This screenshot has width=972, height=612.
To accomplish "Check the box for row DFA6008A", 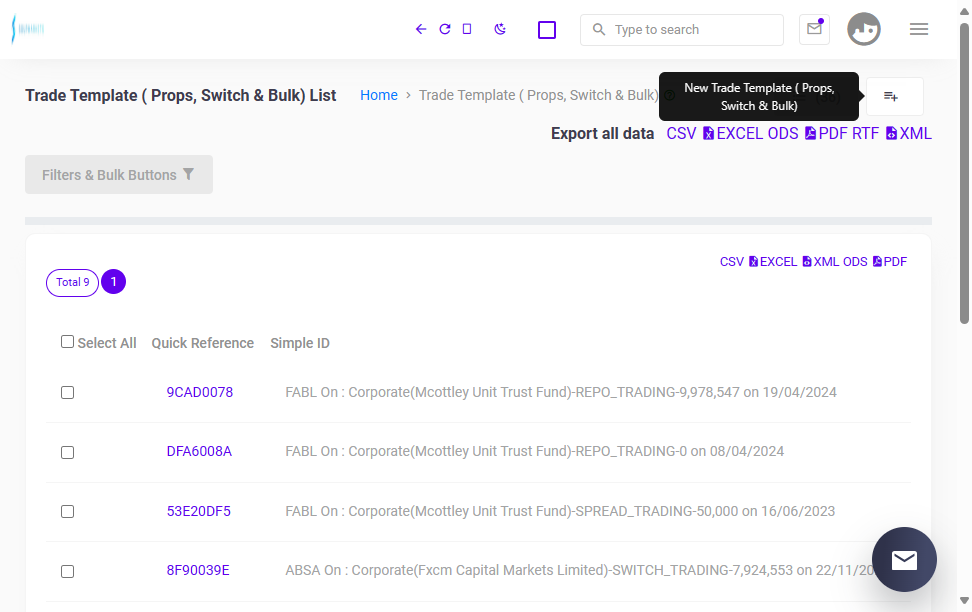I will pyautogui.click(x=68, y=452).
